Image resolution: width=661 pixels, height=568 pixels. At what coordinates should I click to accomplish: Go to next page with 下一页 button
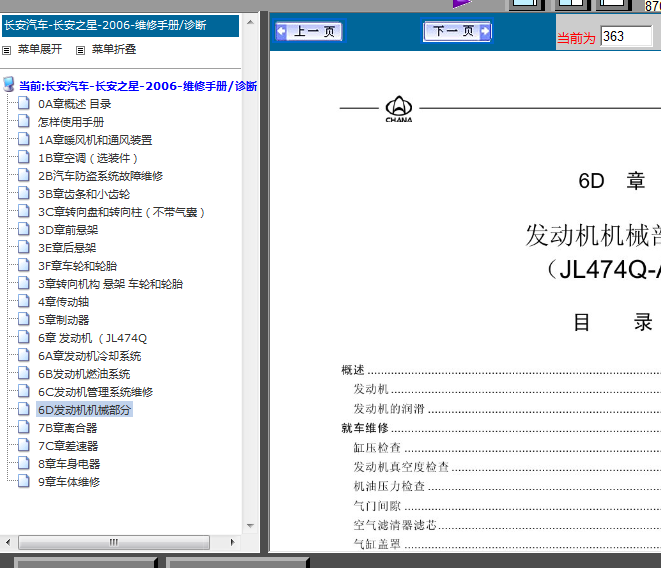click(457, 31)
